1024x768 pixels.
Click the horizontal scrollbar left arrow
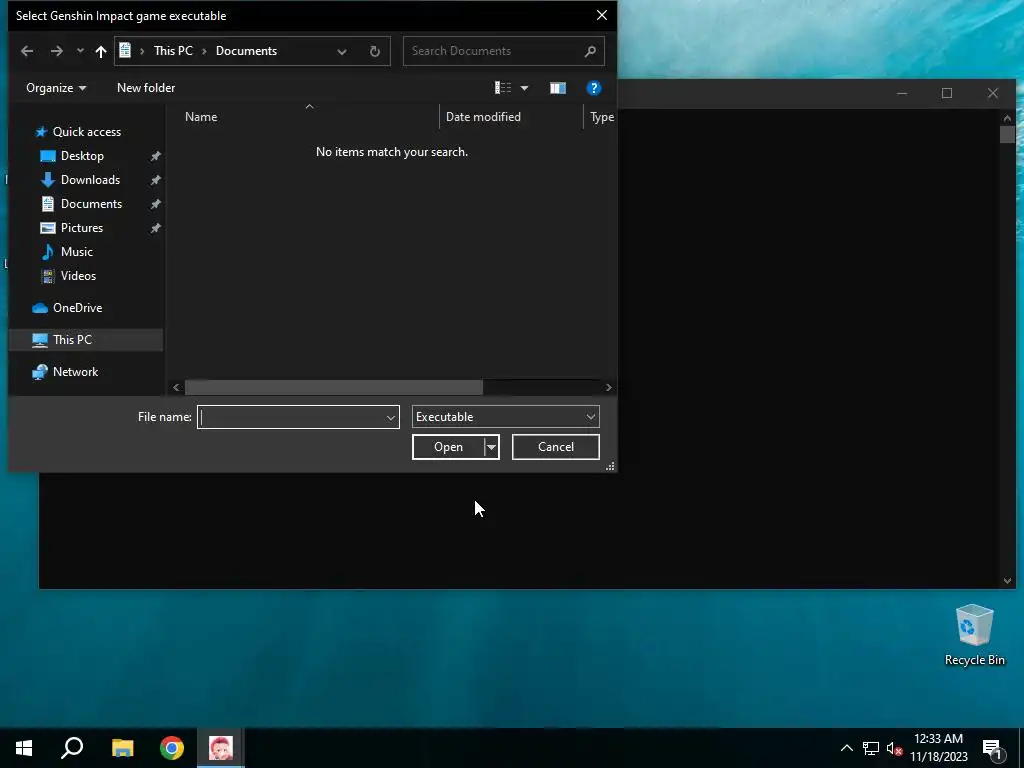176,387
